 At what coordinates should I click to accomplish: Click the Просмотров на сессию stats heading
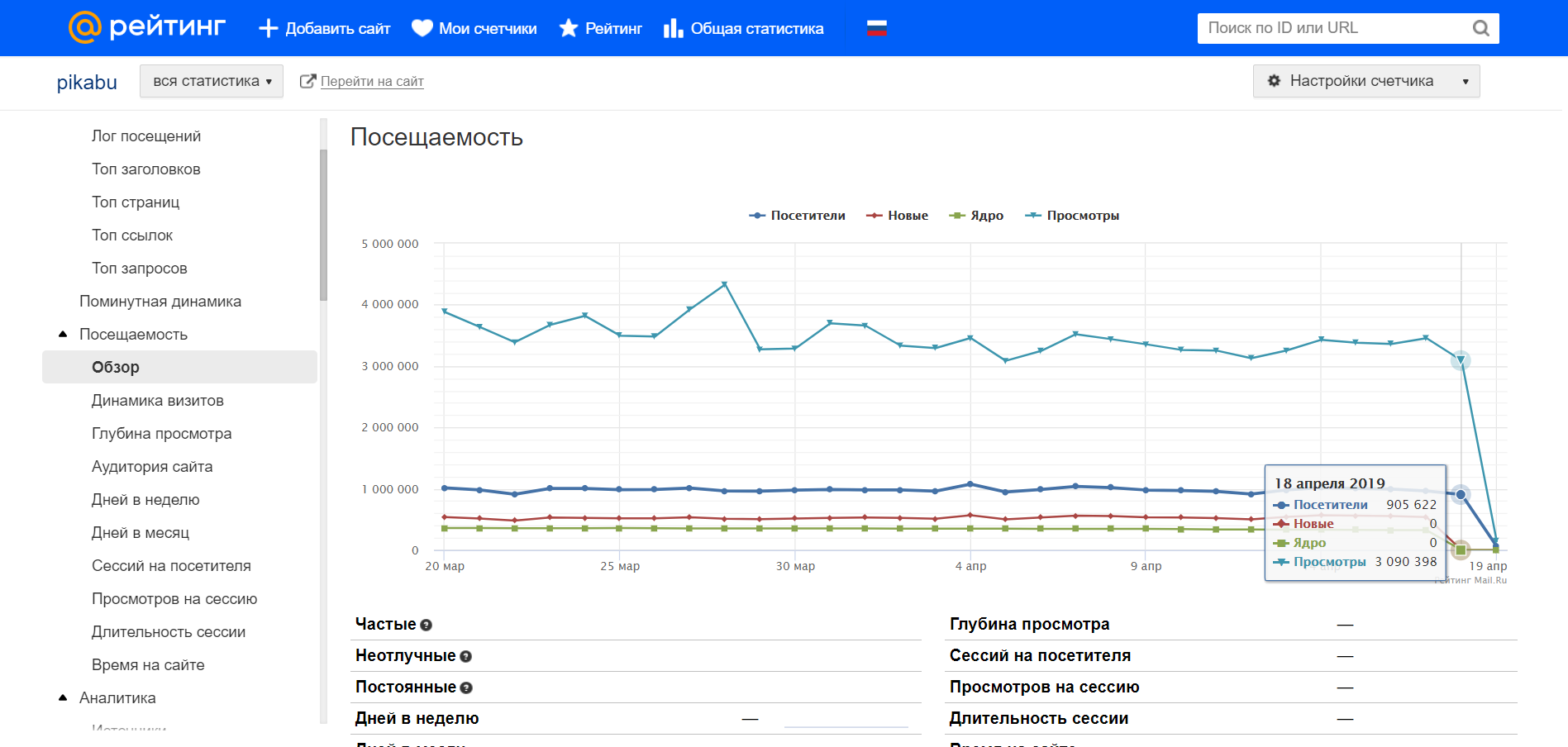coord(1044,687)
